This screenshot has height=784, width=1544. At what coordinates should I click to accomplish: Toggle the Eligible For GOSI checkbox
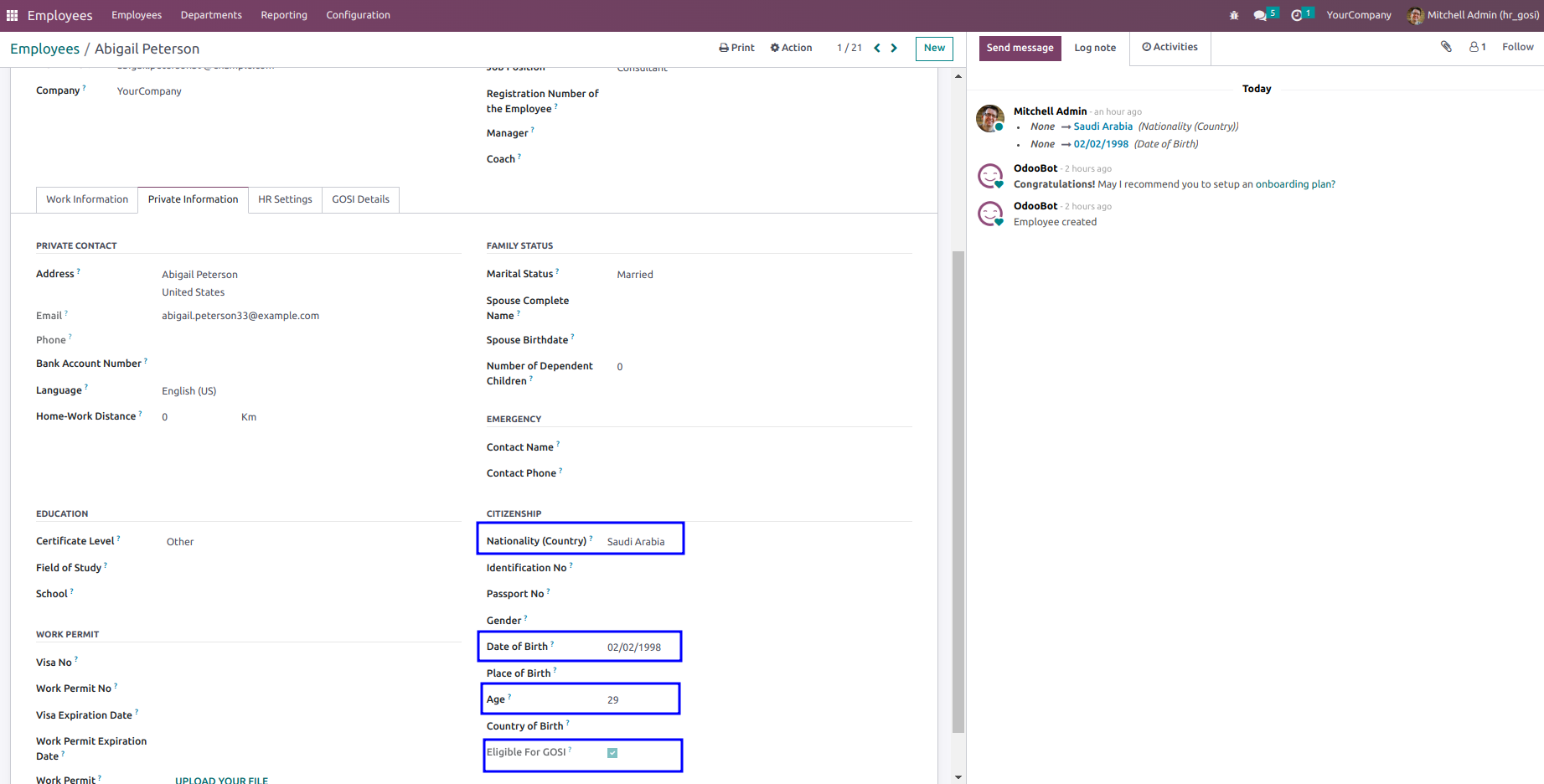[612, 753]
